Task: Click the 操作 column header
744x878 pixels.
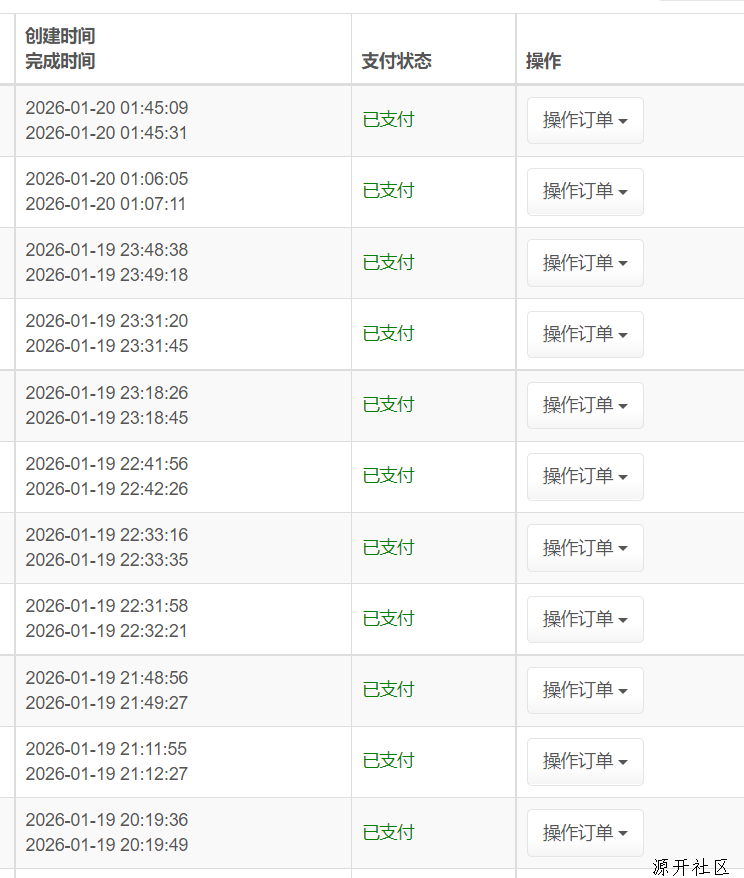Action: (x=543, y=61)
